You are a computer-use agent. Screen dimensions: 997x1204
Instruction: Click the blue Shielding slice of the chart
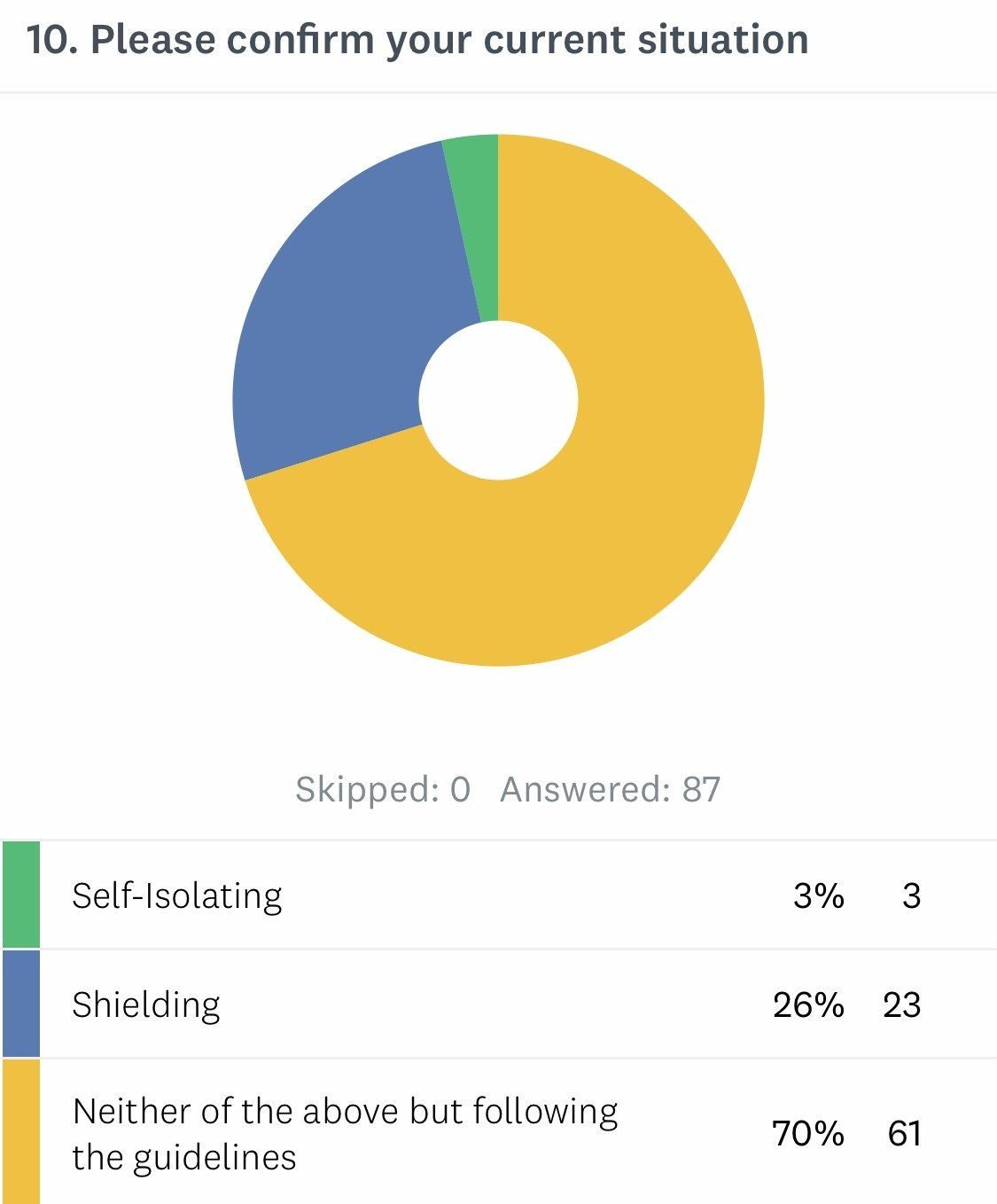click(337, 319)
